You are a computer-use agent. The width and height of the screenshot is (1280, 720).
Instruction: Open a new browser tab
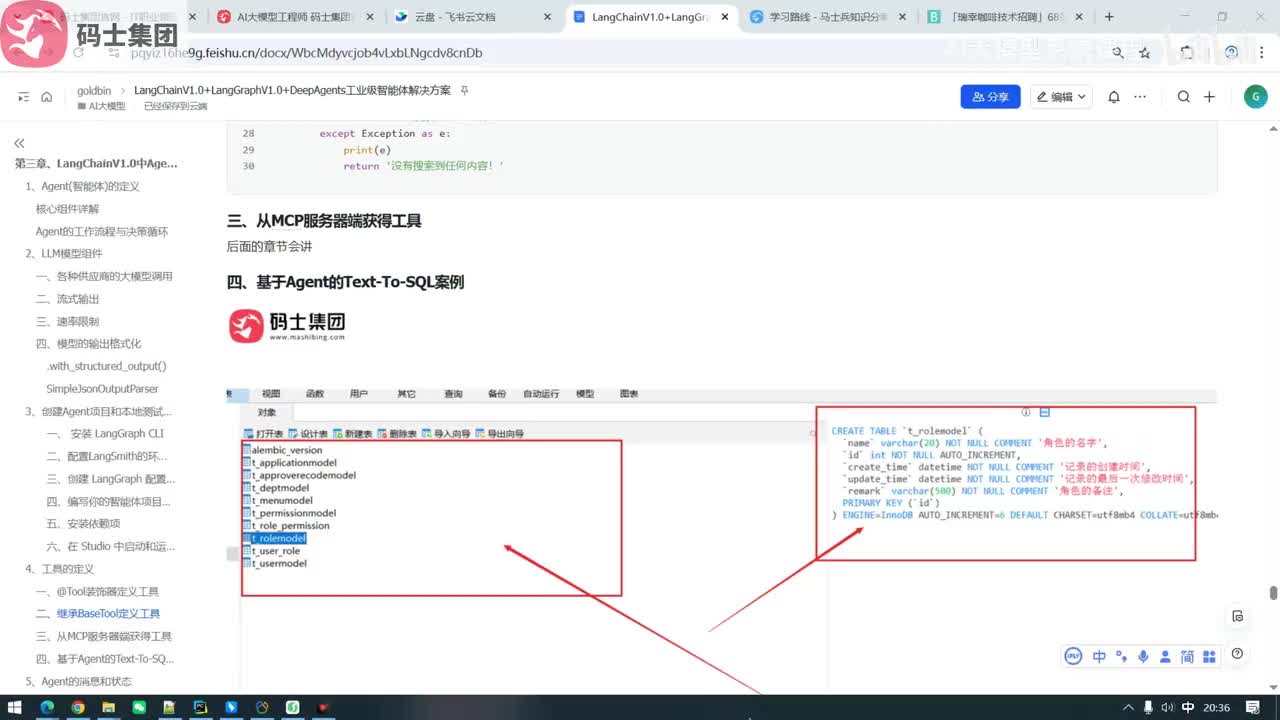pyautogui.click(x=1108, y=17)
